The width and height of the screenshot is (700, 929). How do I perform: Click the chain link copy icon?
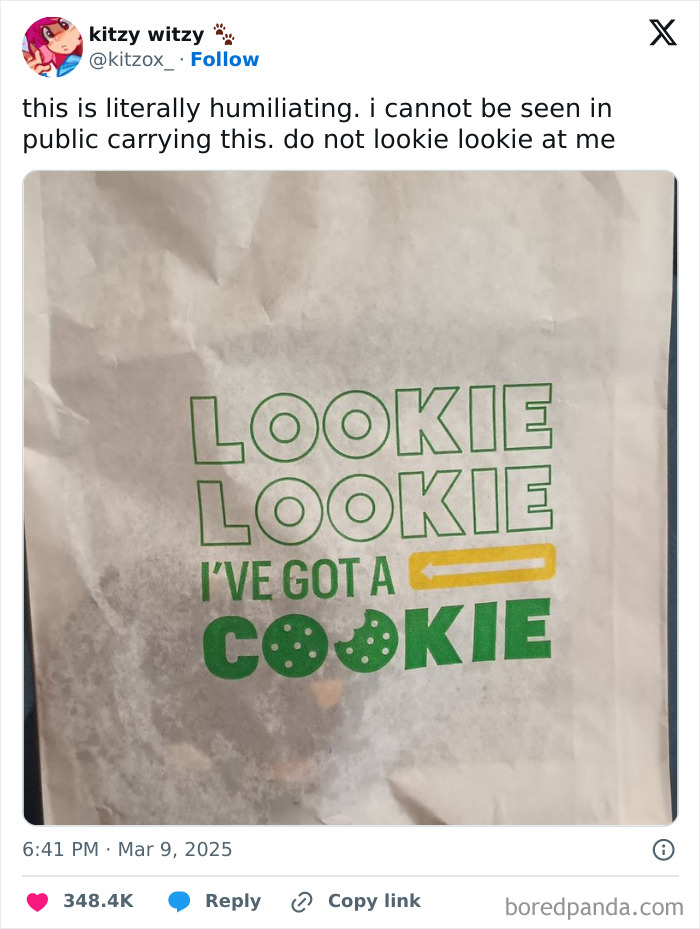[302, 902]
